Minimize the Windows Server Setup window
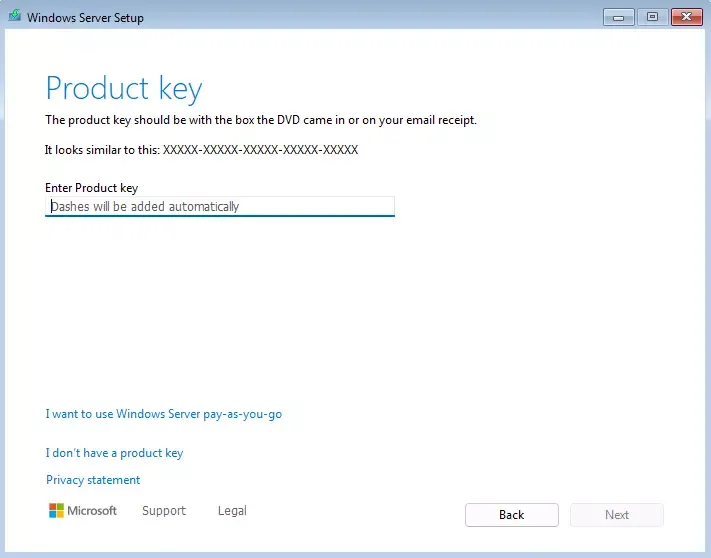This screenshot has height=558, width=711. point(618,17)
